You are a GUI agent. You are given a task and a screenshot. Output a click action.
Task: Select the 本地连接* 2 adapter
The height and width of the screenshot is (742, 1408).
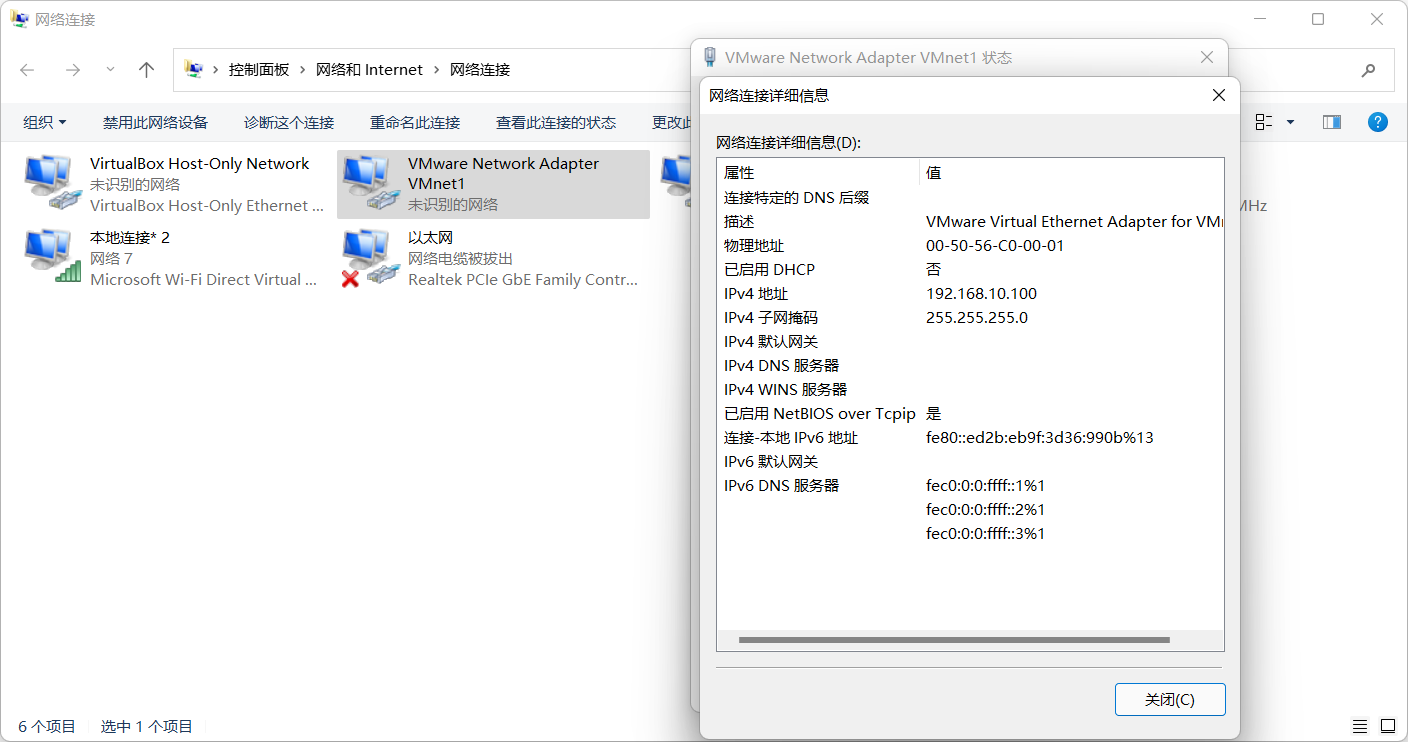[x=174, y=258]
